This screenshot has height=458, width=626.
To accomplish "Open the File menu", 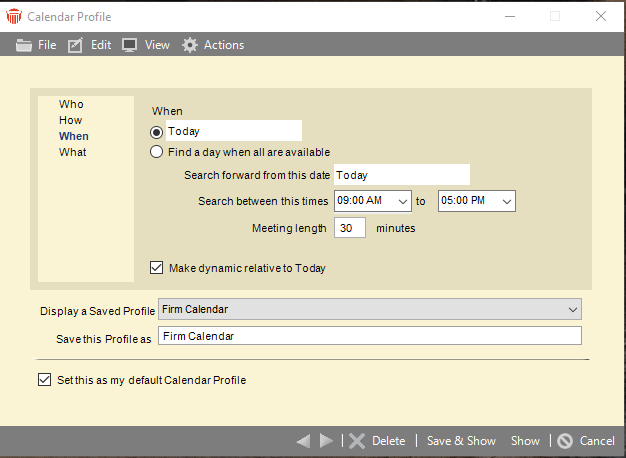I will point(47,45).
